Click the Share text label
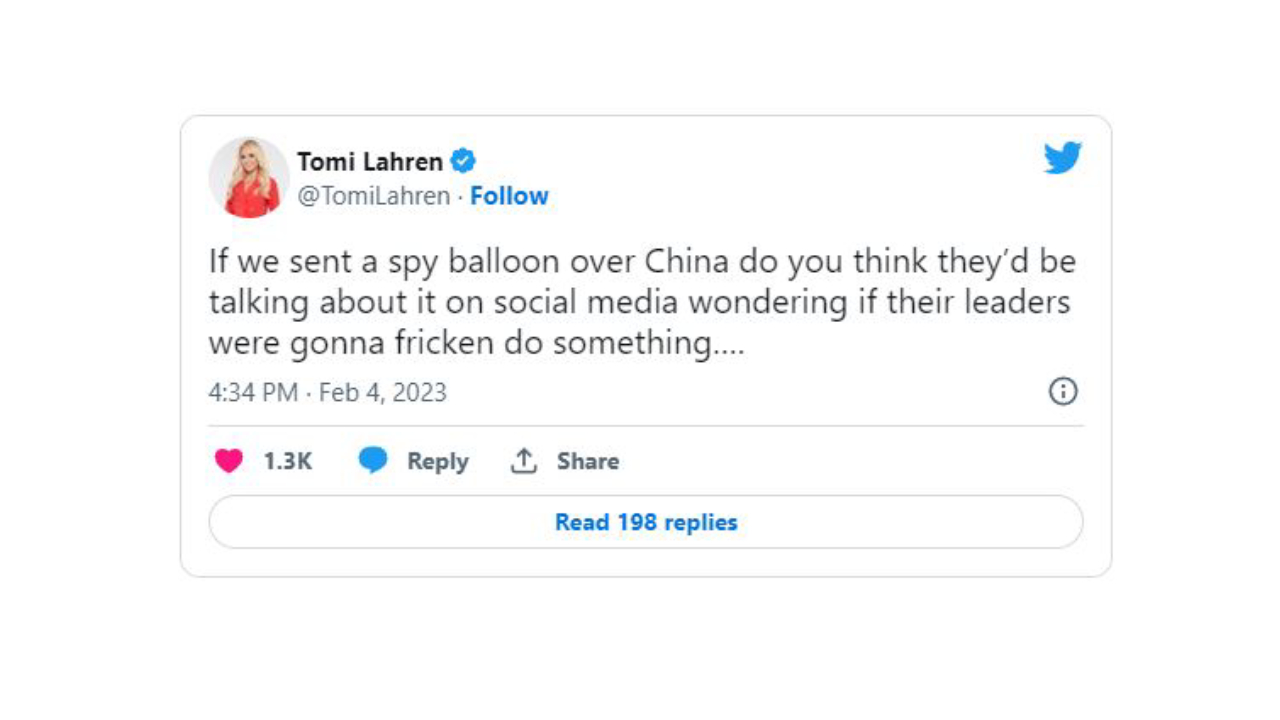 click(587, 461)
